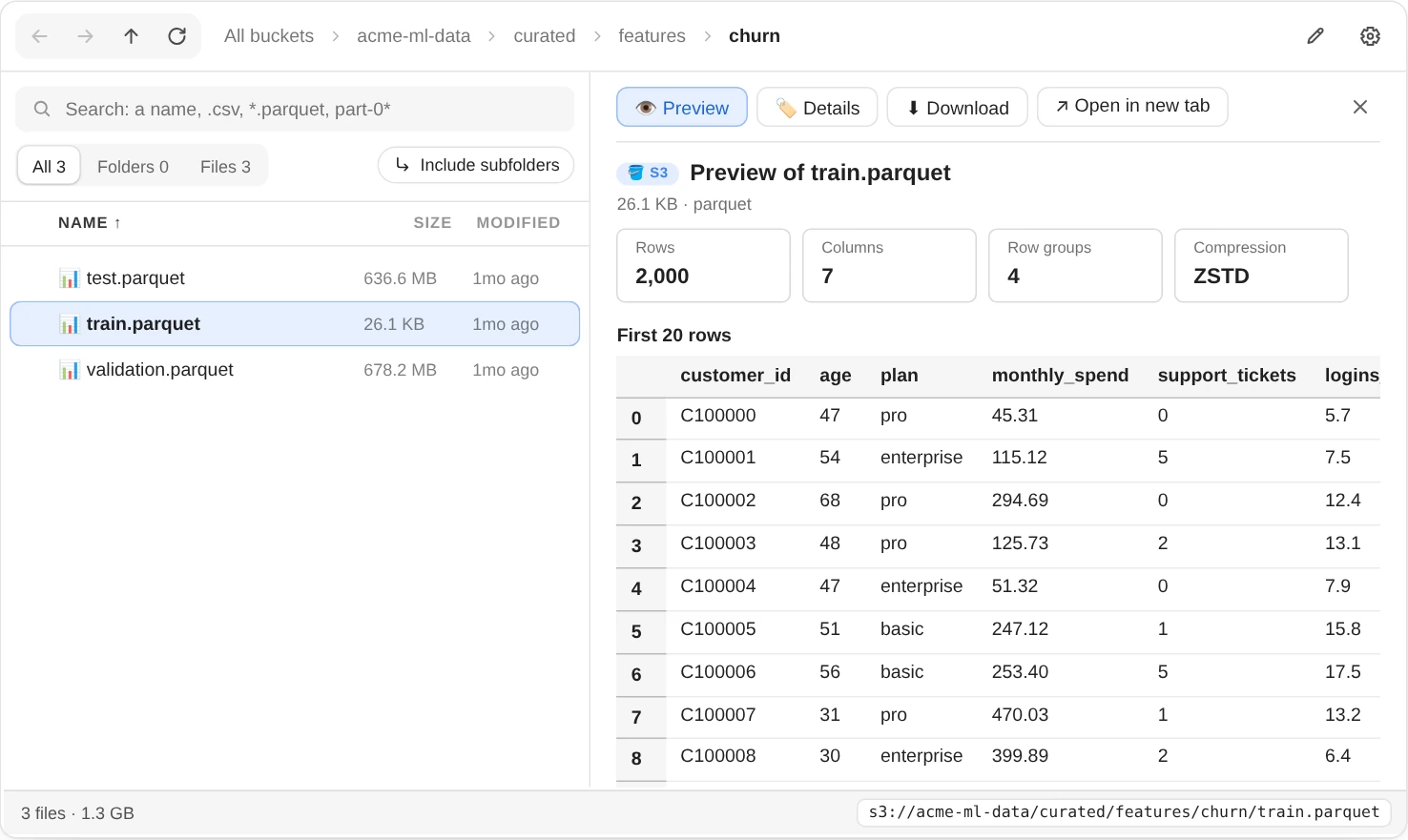This screenshot has width=1408, height=840.
Task: Switch to the Details tab
Action: pos(818,108)
